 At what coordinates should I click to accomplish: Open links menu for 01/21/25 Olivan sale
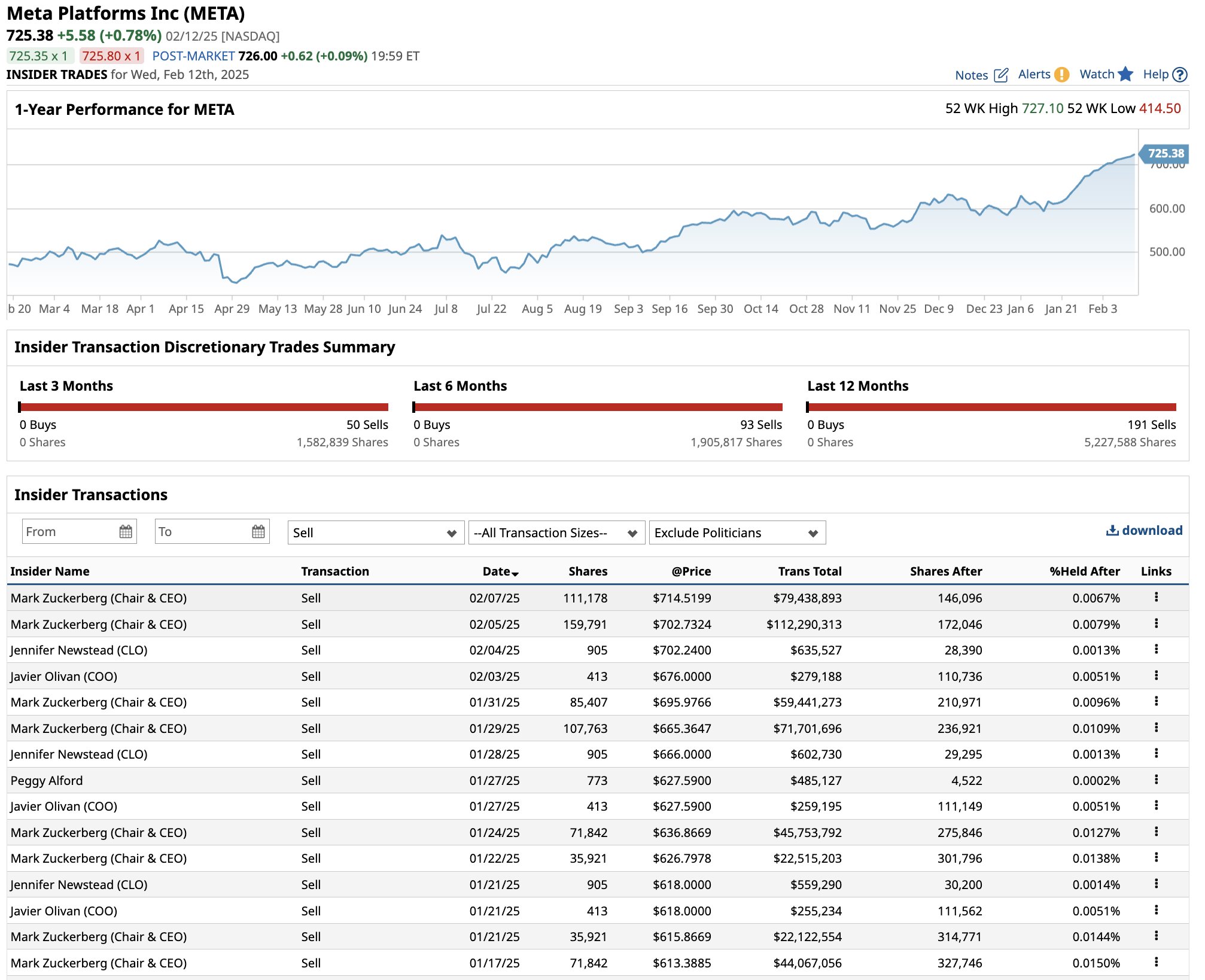[x=1156, y=910]
